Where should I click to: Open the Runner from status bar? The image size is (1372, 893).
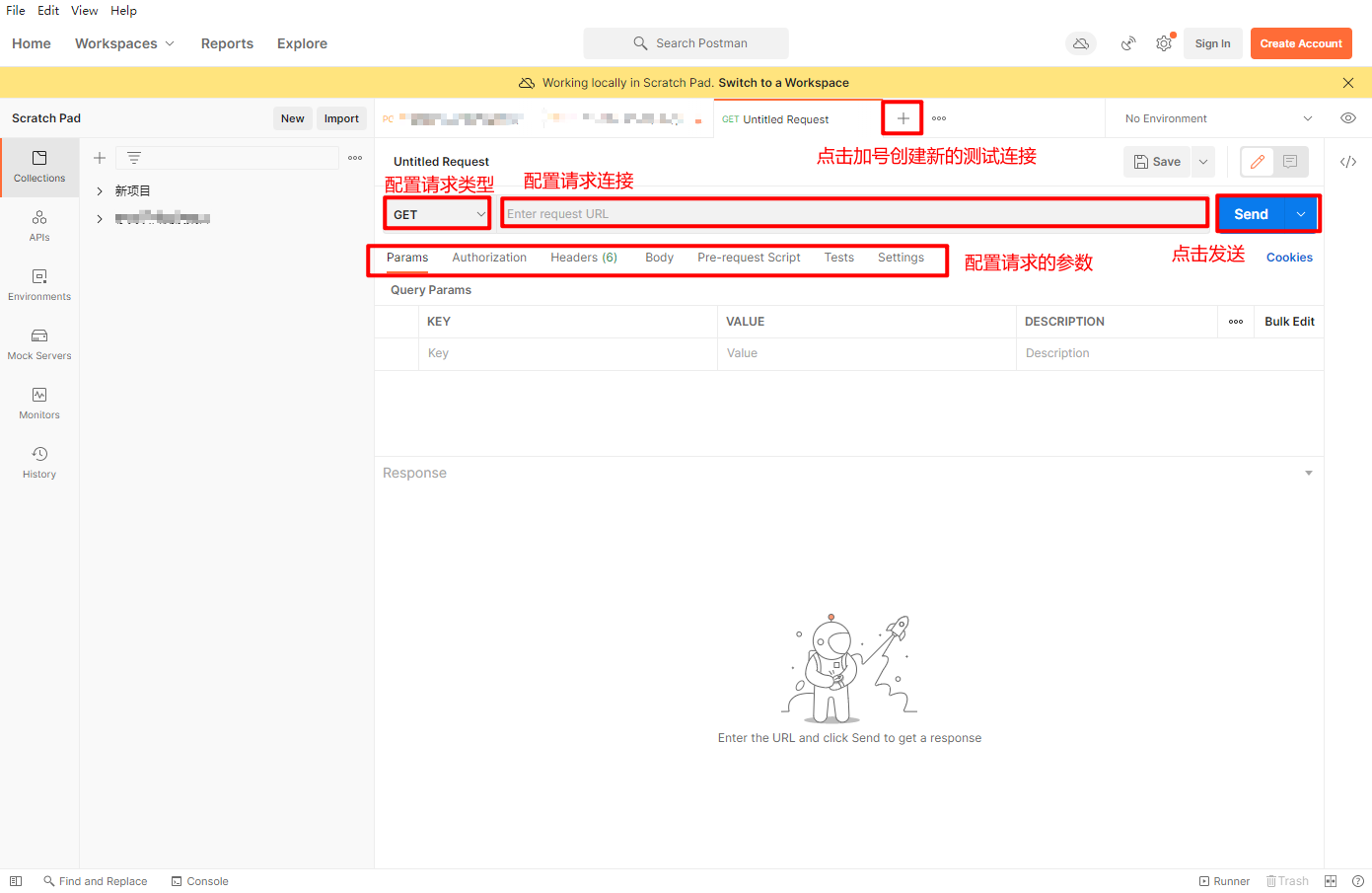point(1224,881)
